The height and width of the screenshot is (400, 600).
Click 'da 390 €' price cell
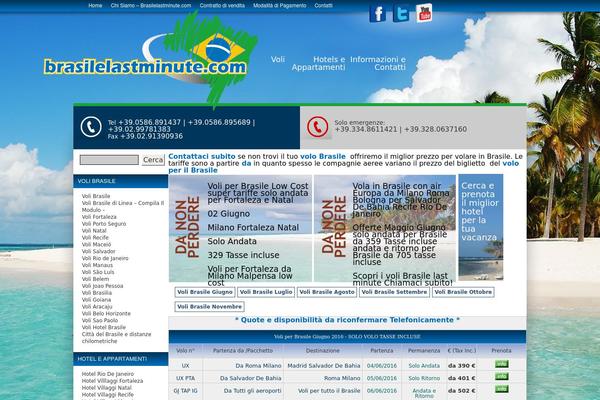click(461, 366)
